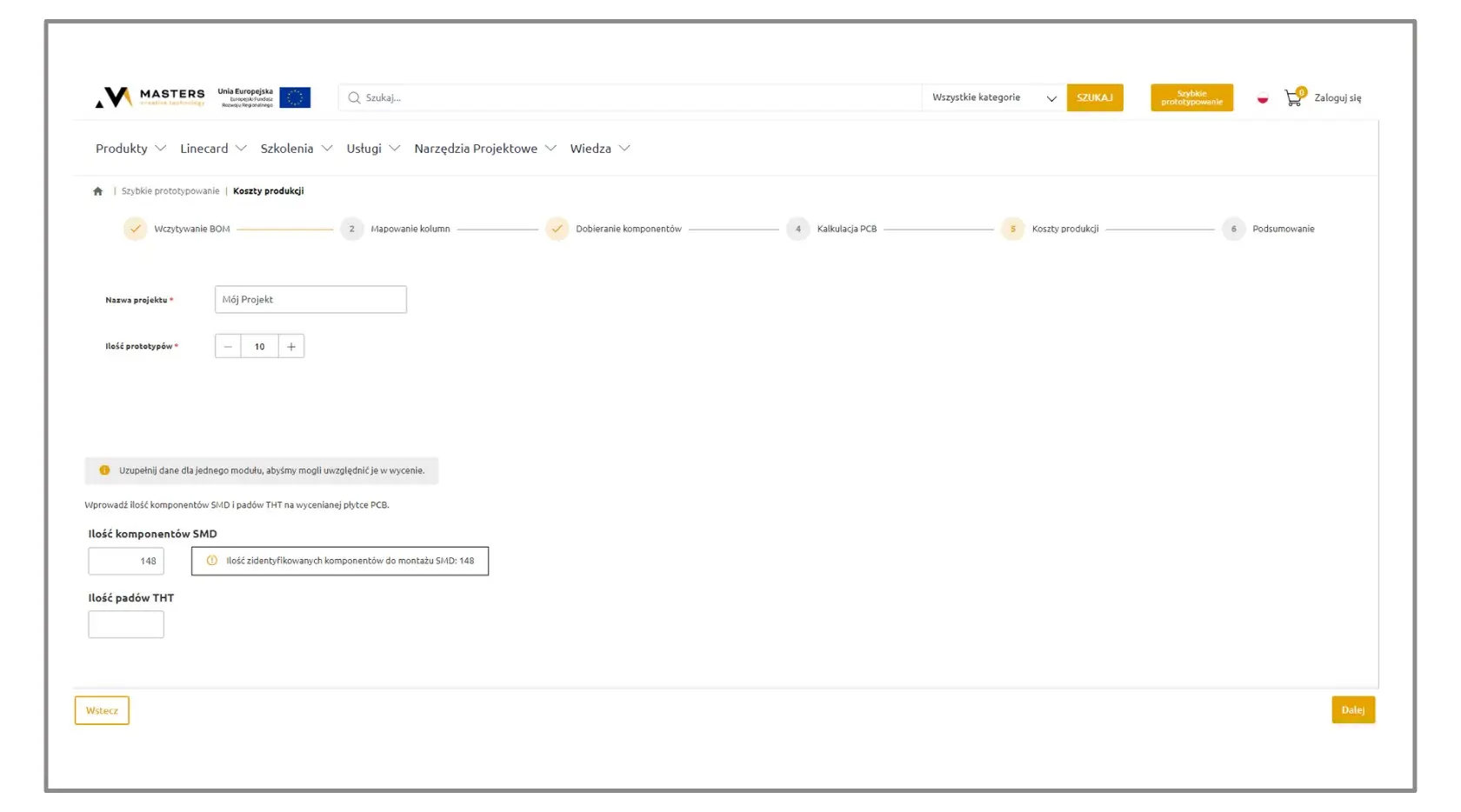The height and width of the screenshot is (812, 1461).
Task: Decrease prototype quantity with minus button
Action: [228, 347]
